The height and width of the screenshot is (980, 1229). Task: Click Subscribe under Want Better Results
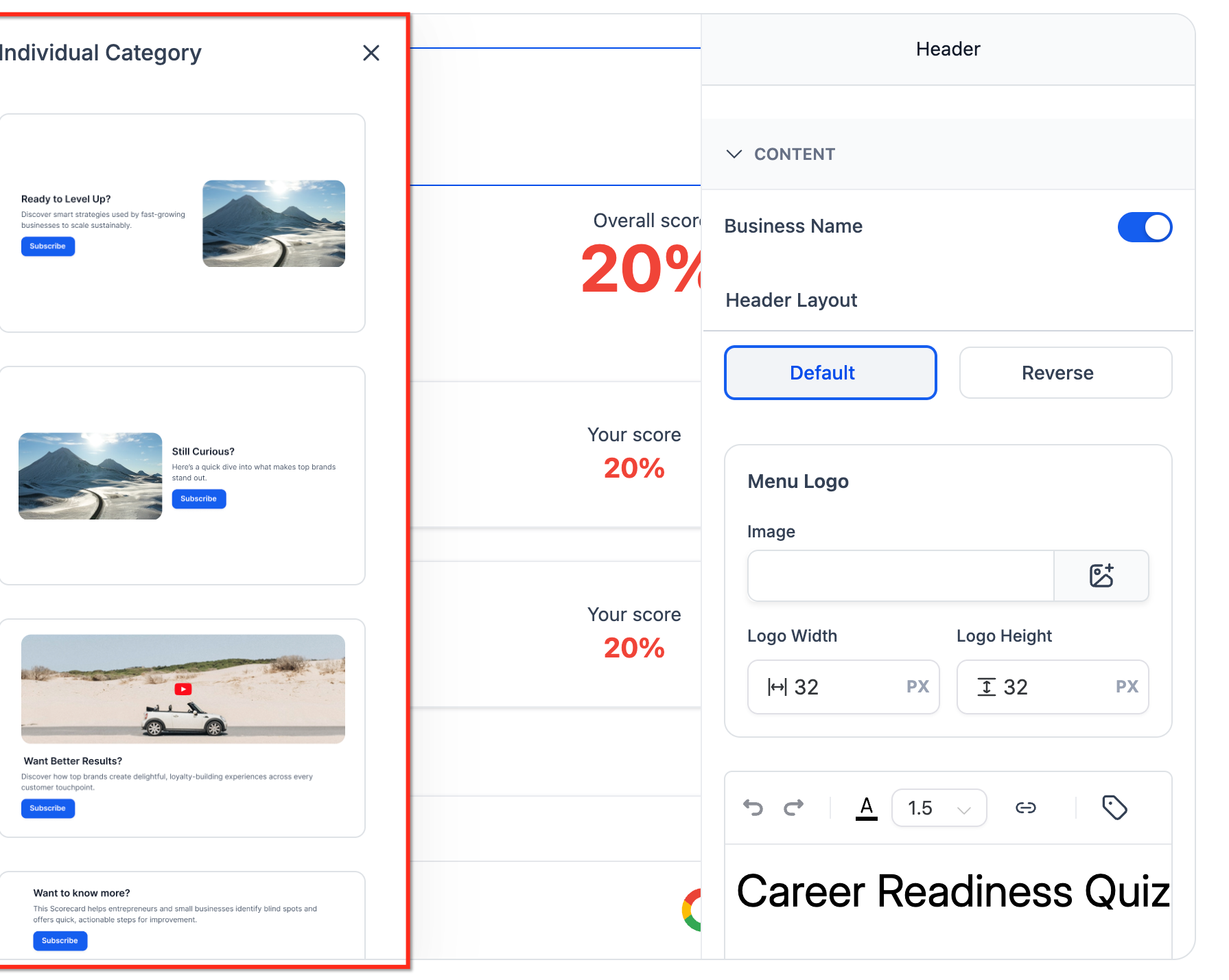click(48, 808)
